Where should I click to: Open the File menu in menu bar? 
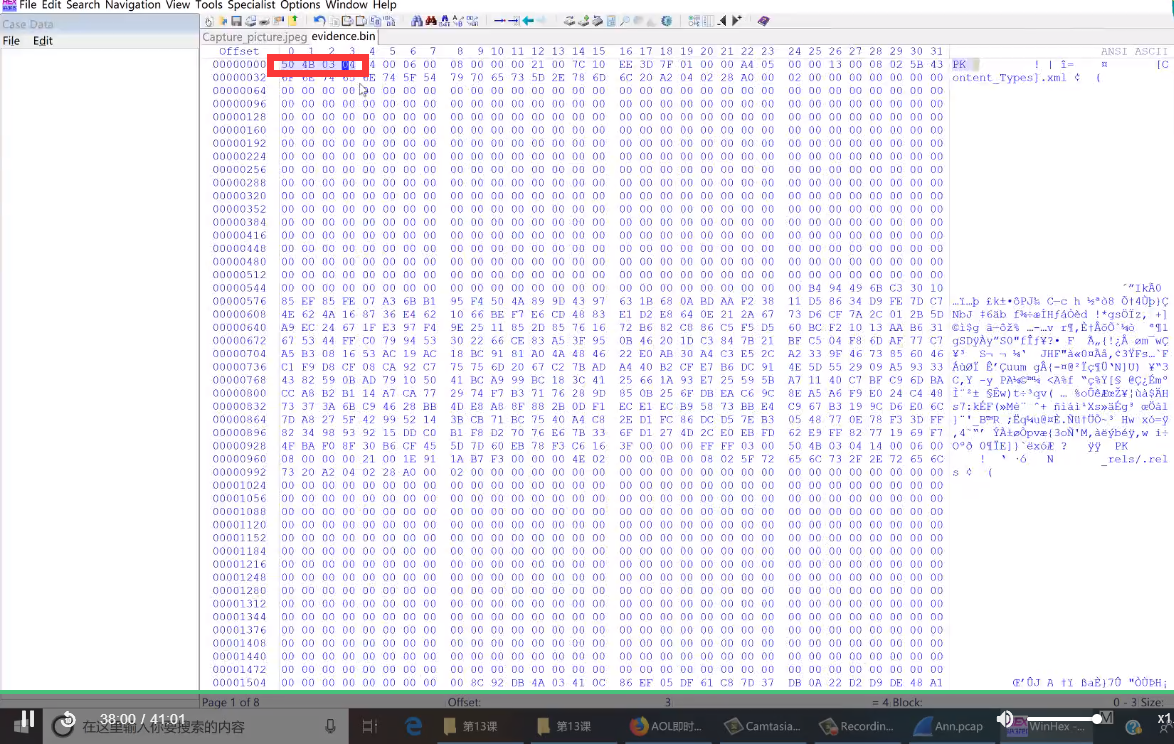28,5
